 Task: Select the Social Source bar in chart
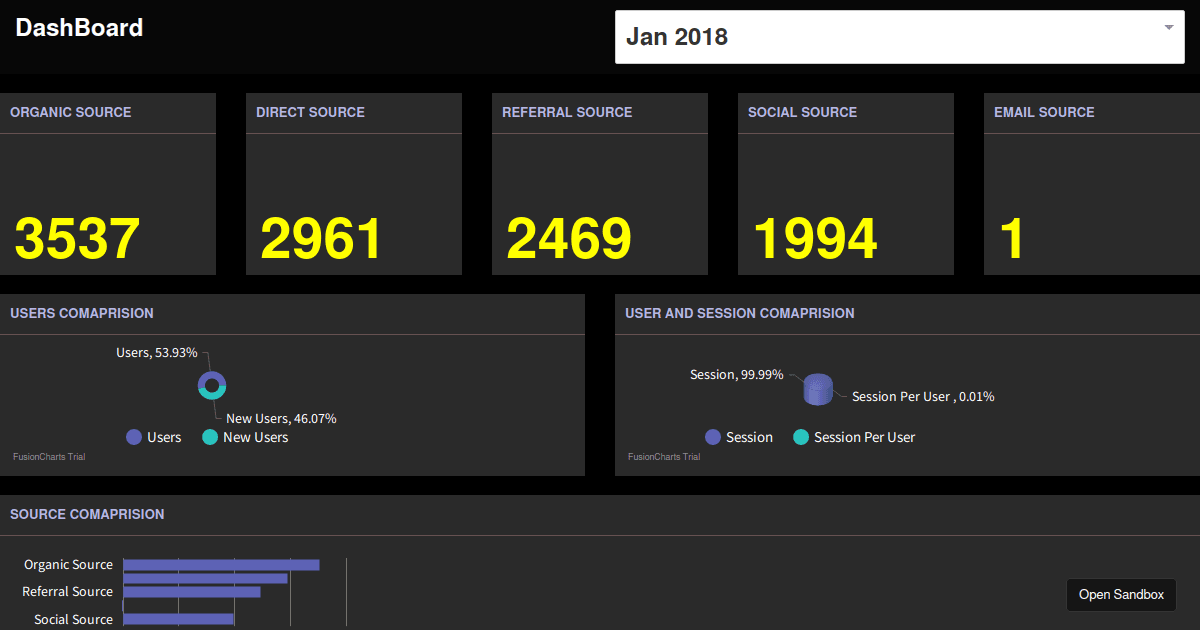pos(178,619)
